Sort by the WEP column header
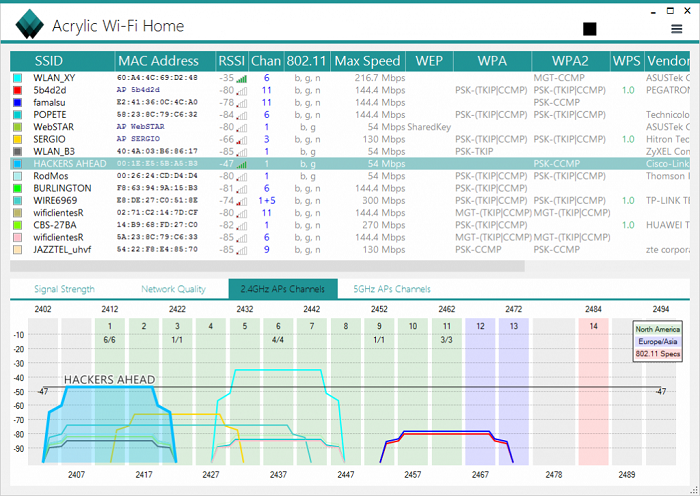This screenshot has width=700, height=496. click(x=429, y=61)
